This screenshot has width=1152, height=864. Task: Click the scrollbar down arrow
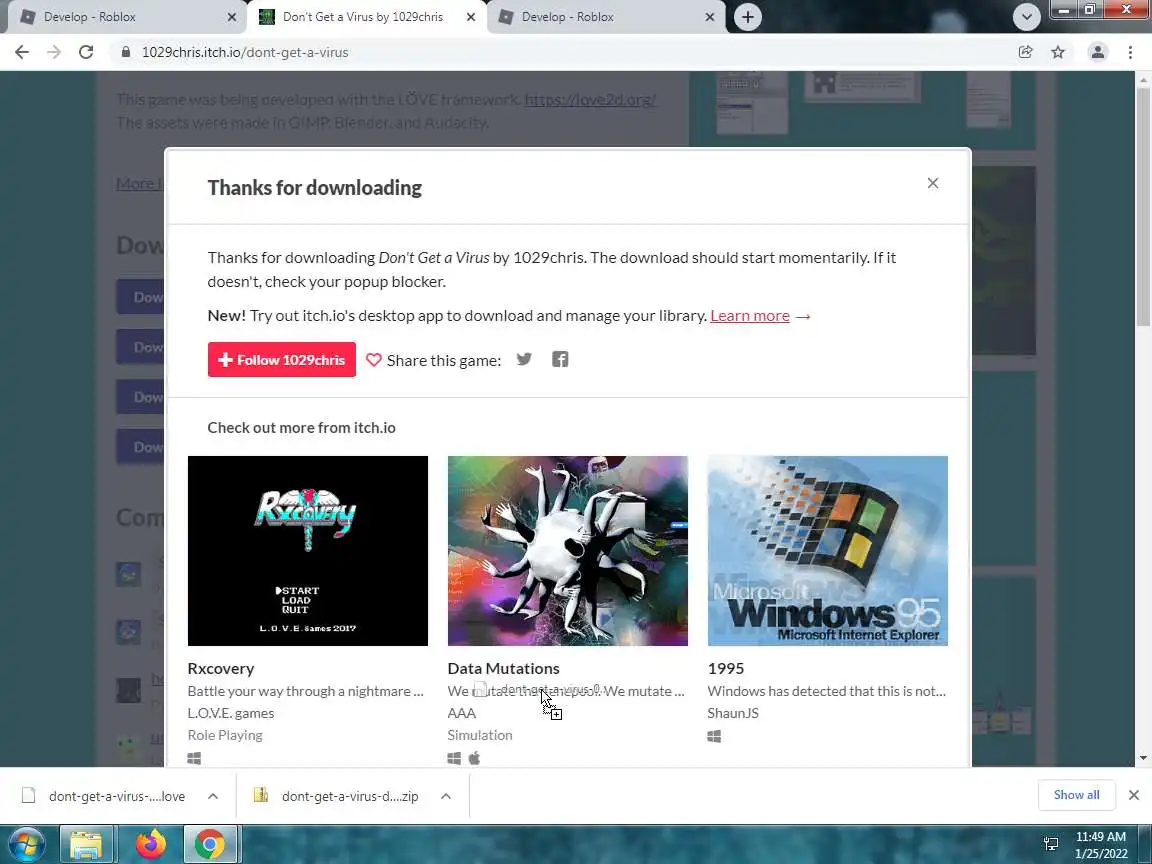click(1143, 757)
